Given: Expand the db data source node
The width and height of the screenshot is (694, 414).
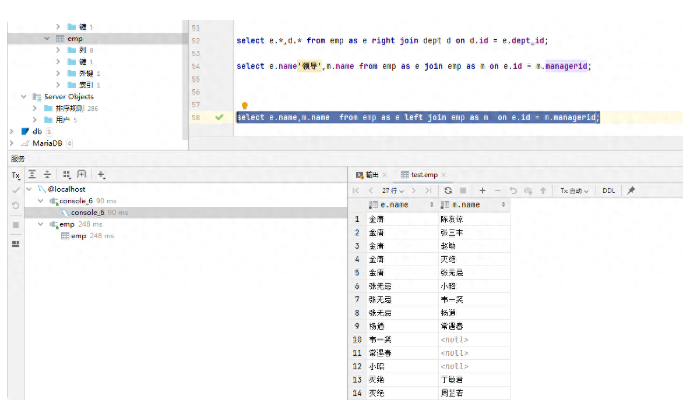Looking at the screenshot, I should coord(12,132).
